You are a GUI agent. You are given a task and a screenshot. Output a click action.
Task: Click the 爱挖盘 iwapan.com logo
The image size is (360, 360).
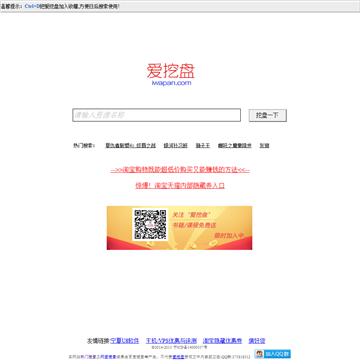pos(171,75)
